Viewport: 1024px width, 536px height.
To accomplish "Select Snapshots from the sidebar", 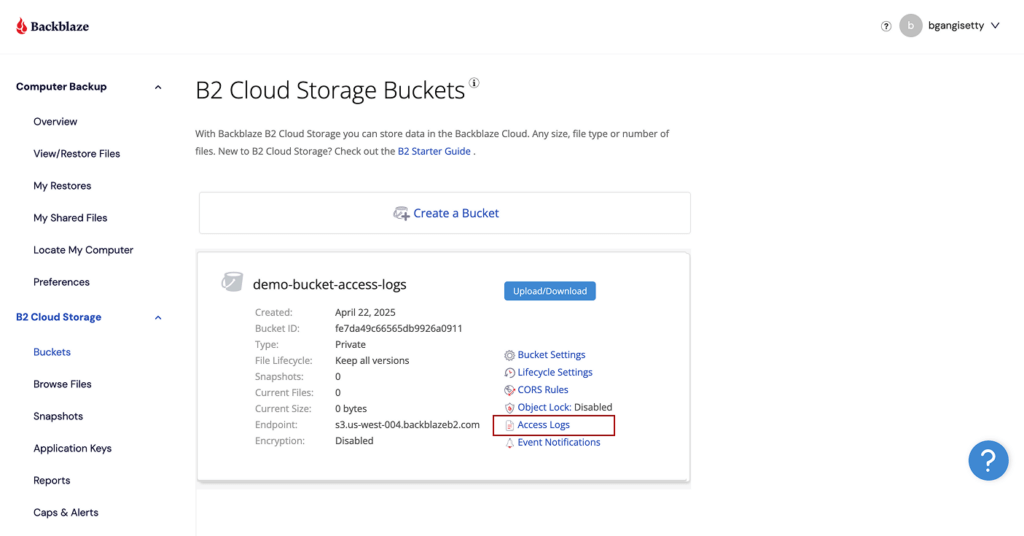I will click(x=58, y=416).
